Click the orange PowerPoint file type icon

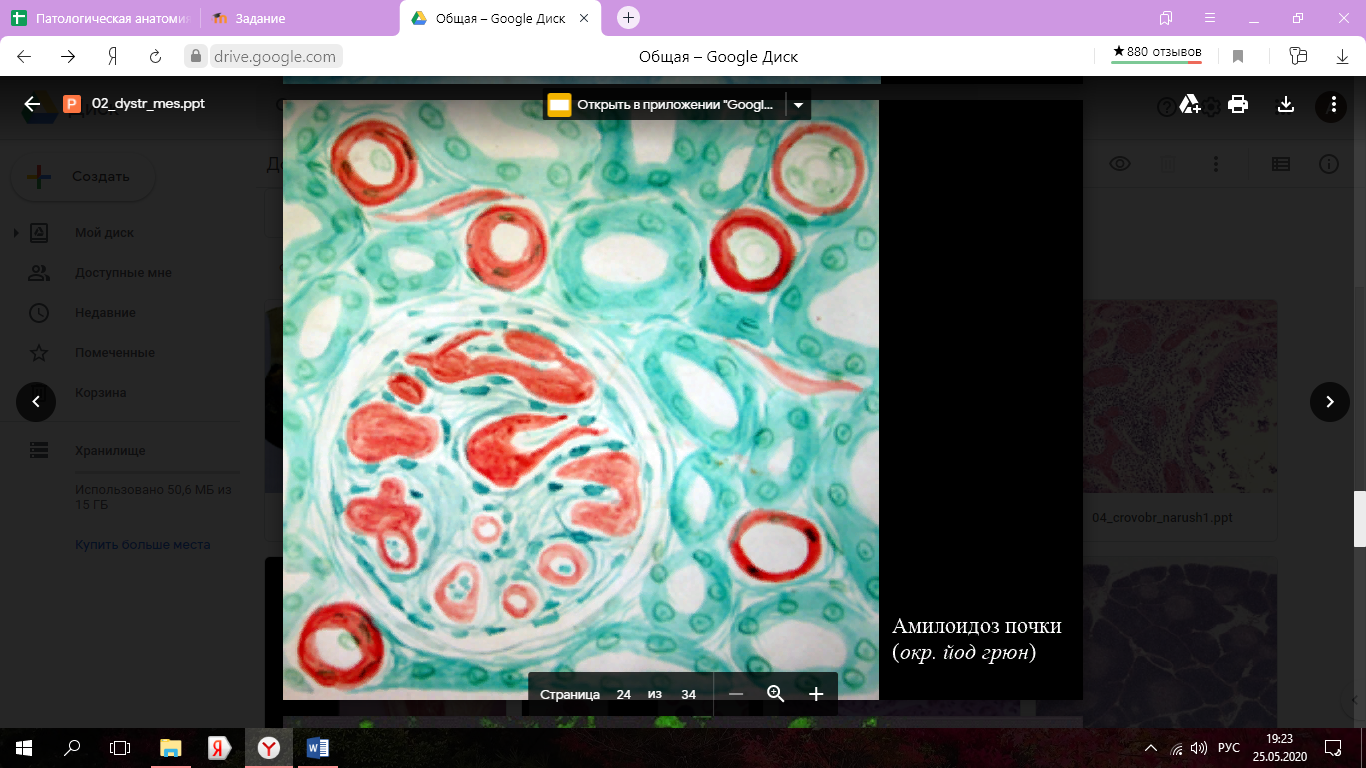[x=72, y=104]
